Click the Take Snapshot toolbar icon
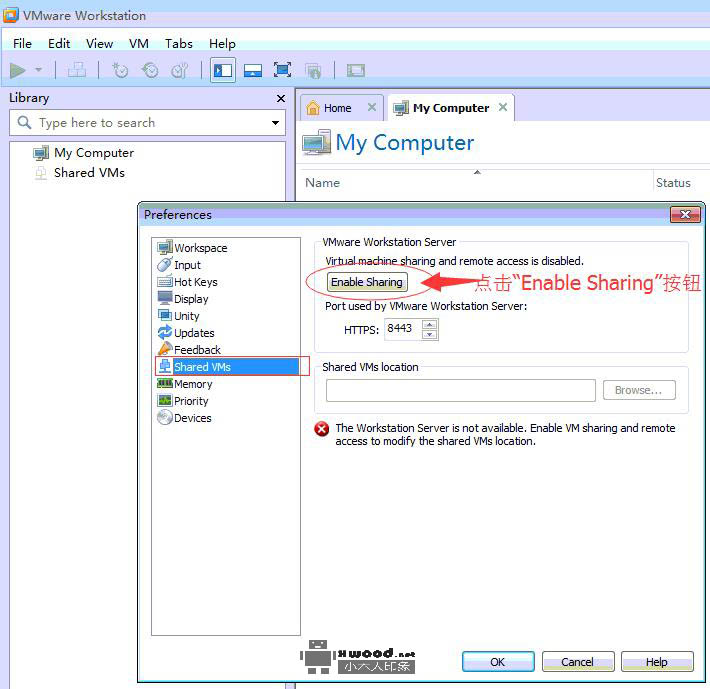This screenshot has width=710, height=689. click(x=120, y=71)
